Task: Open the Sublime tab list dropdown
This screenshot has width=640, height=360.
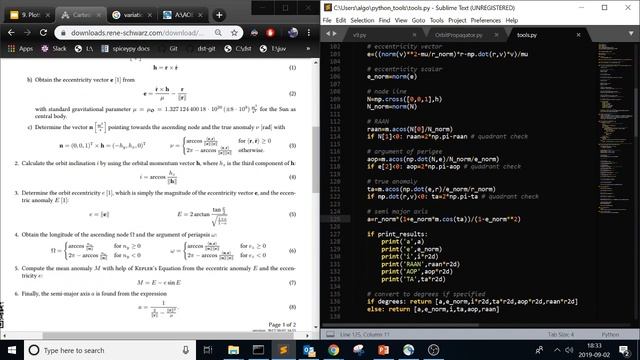Action: pyautogui.click(x=631, y=33)
